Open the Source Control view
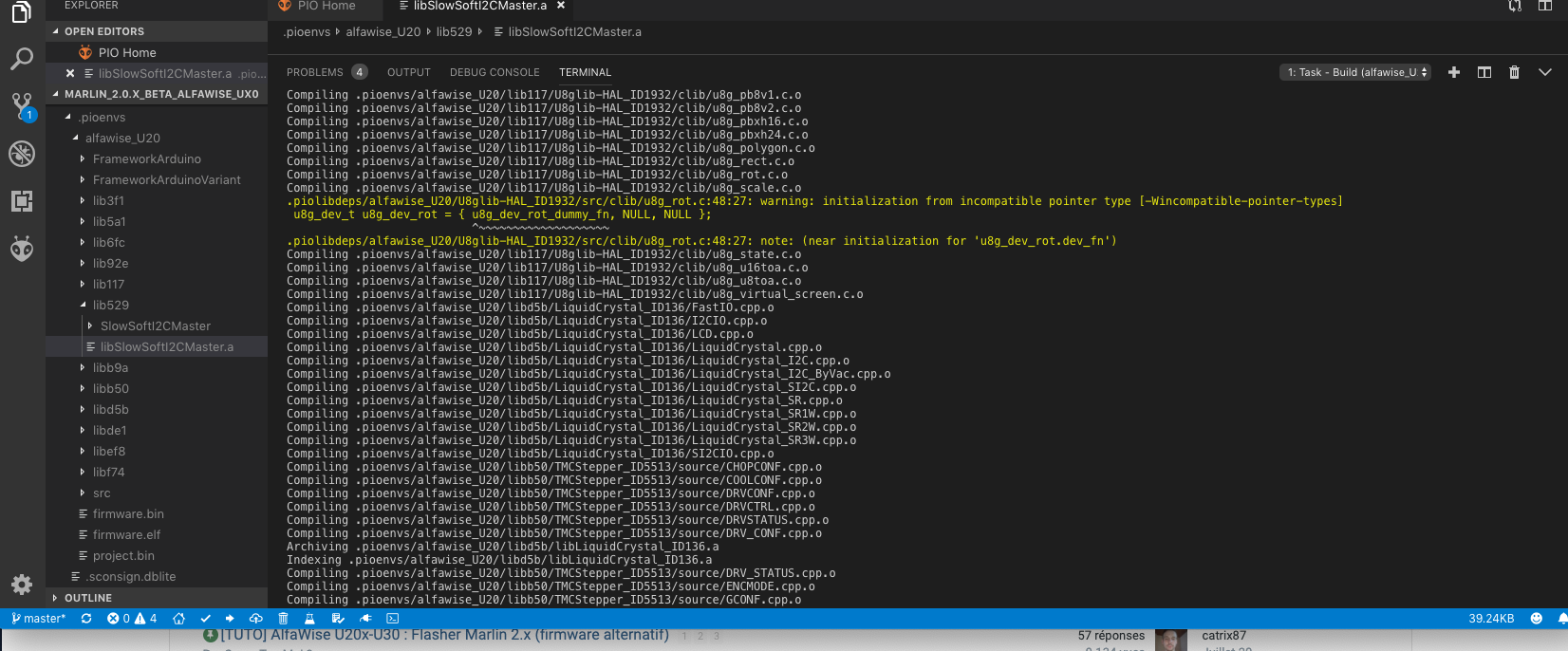Image resolution: width=1568 pixels, height=651 pixels. pos(22,105)
